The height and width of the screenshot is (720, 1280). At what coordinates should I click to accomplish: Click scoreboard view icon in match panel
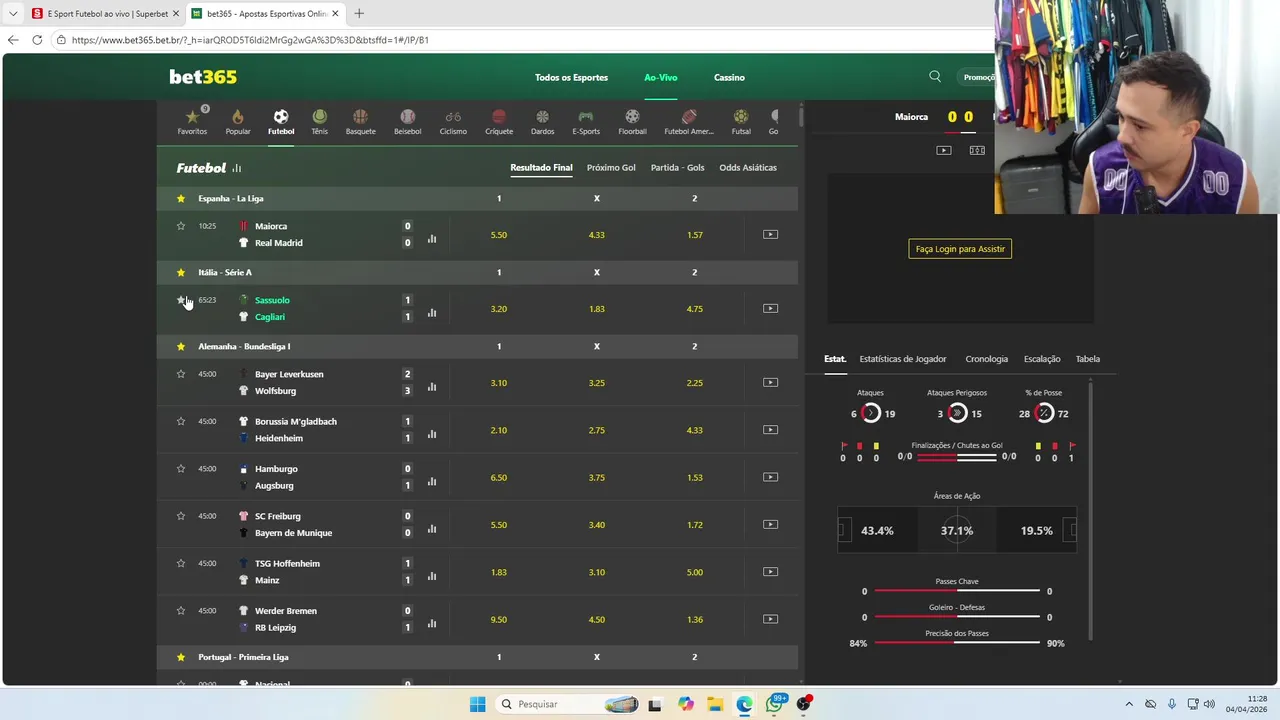point(977,150)
